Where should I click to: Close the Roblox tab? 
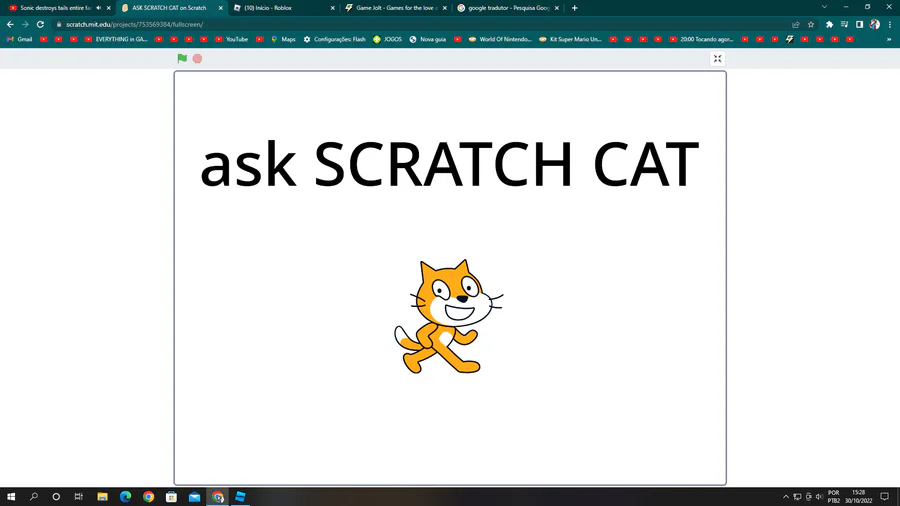tap(332, 8)
